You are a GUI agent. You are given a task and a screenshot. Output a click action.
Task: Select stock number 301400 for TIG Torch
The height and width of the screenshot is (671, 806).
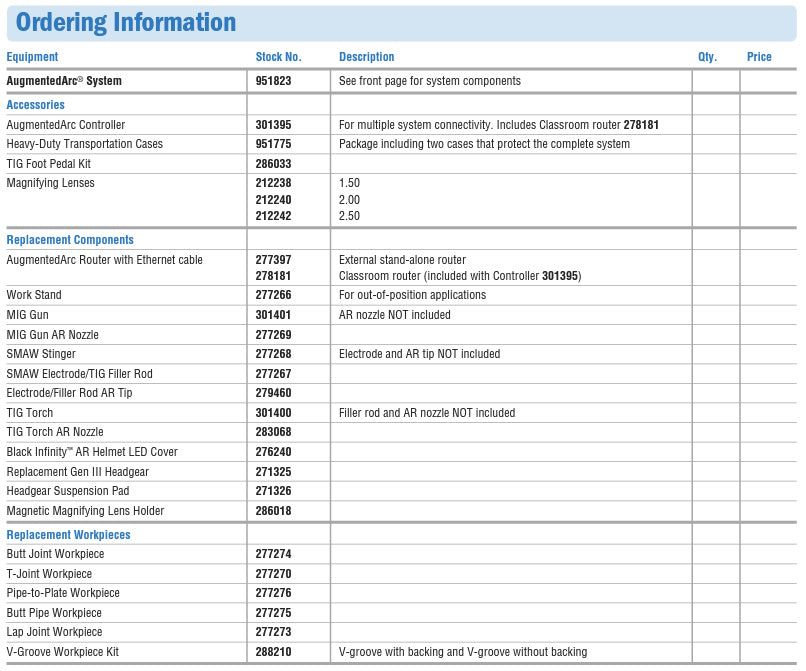274,413
